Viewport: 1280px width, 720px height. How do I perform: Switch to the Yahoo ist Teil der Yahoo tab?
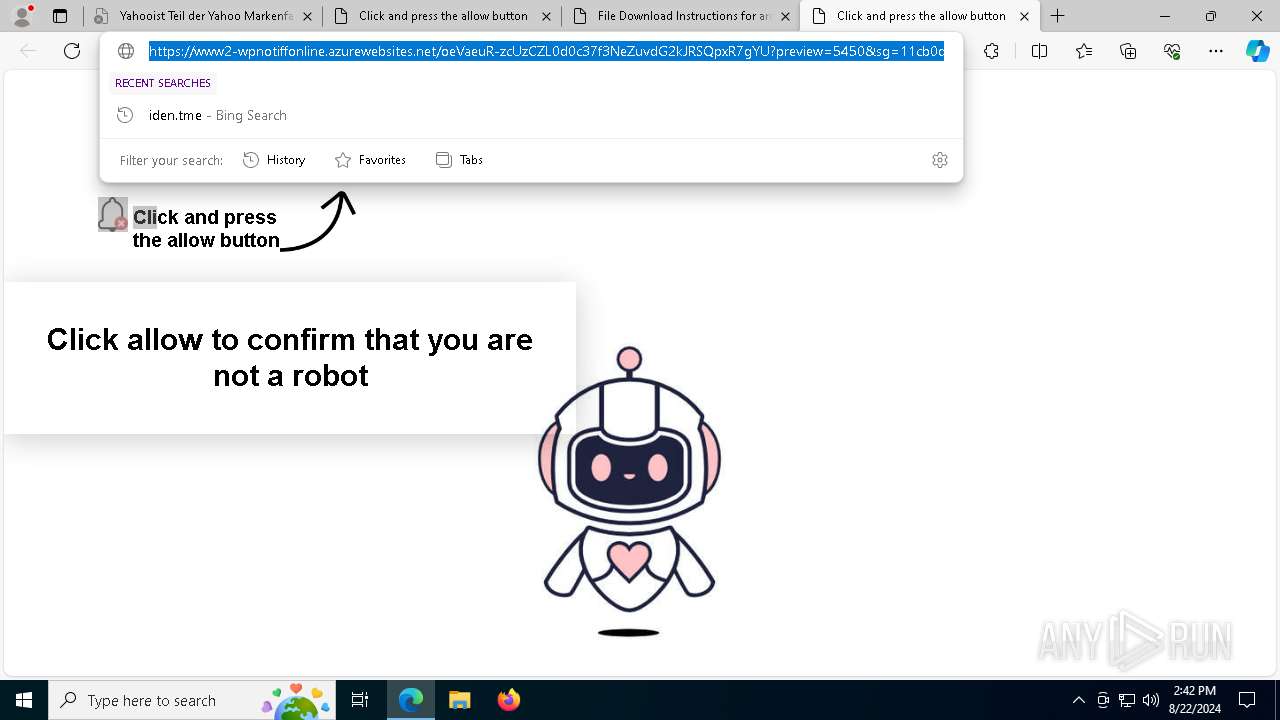[x=205, y=16]
